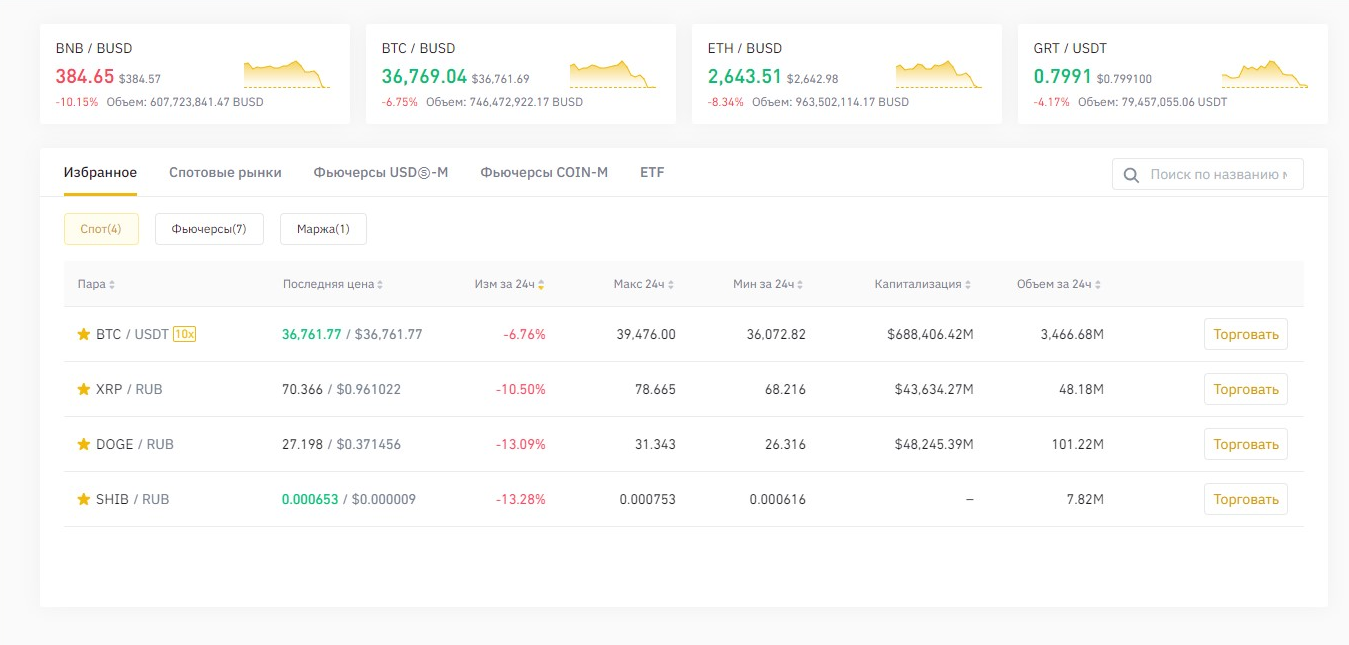Open the ETH / BUSD sparkline chart
1349x645 pixels.
[x=939, y=75]
